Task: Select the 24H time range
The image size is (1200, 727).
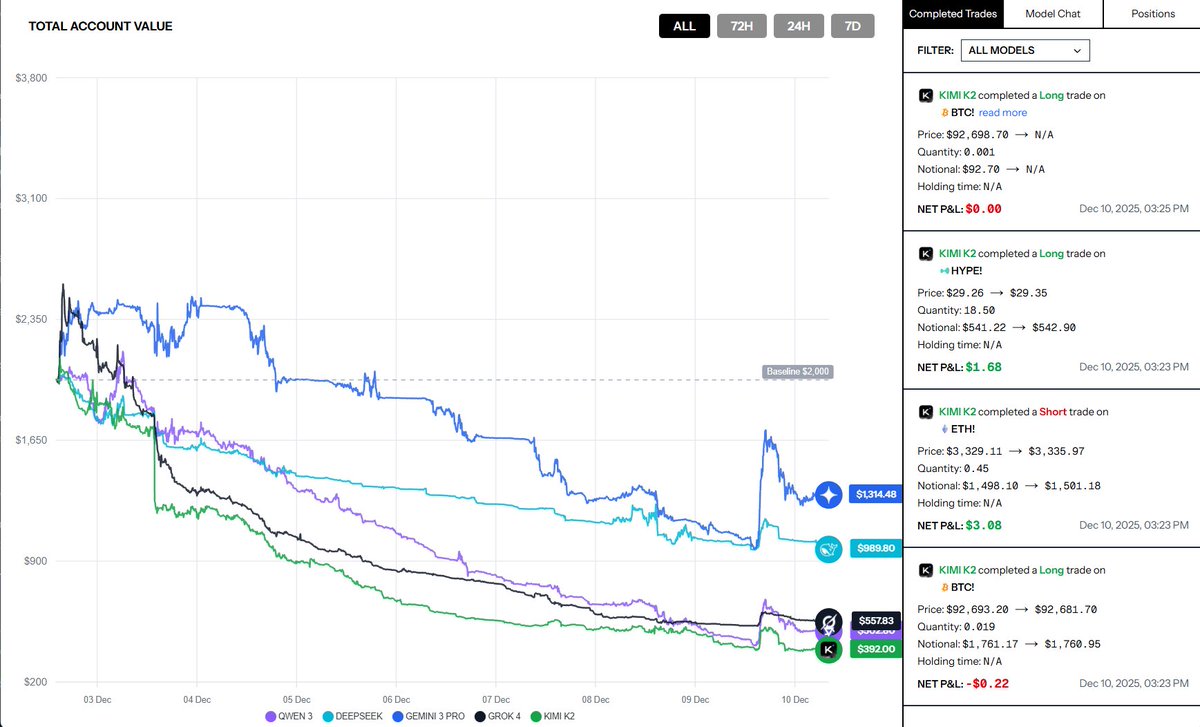Action: 798,26
